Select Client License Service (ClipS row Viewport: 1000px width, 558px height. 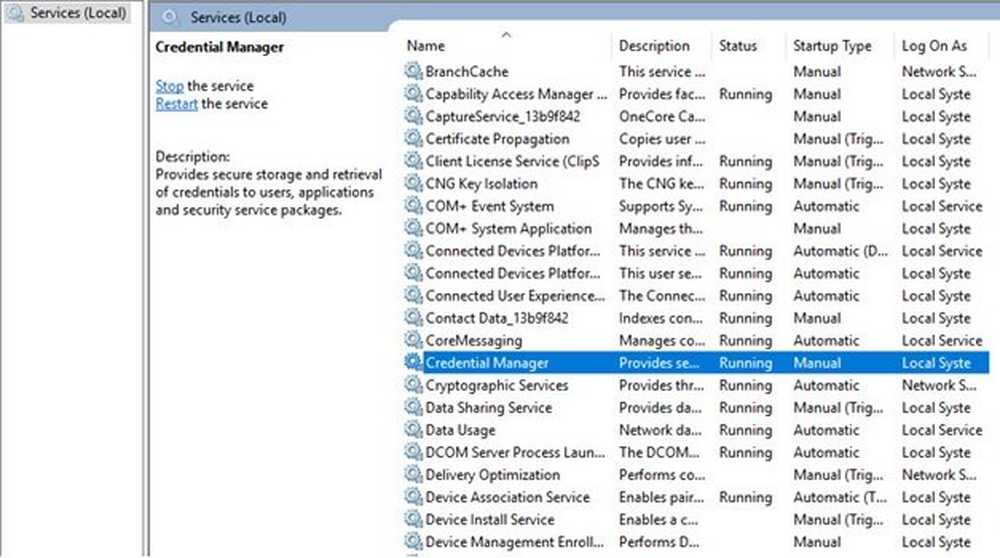[512, 161]
